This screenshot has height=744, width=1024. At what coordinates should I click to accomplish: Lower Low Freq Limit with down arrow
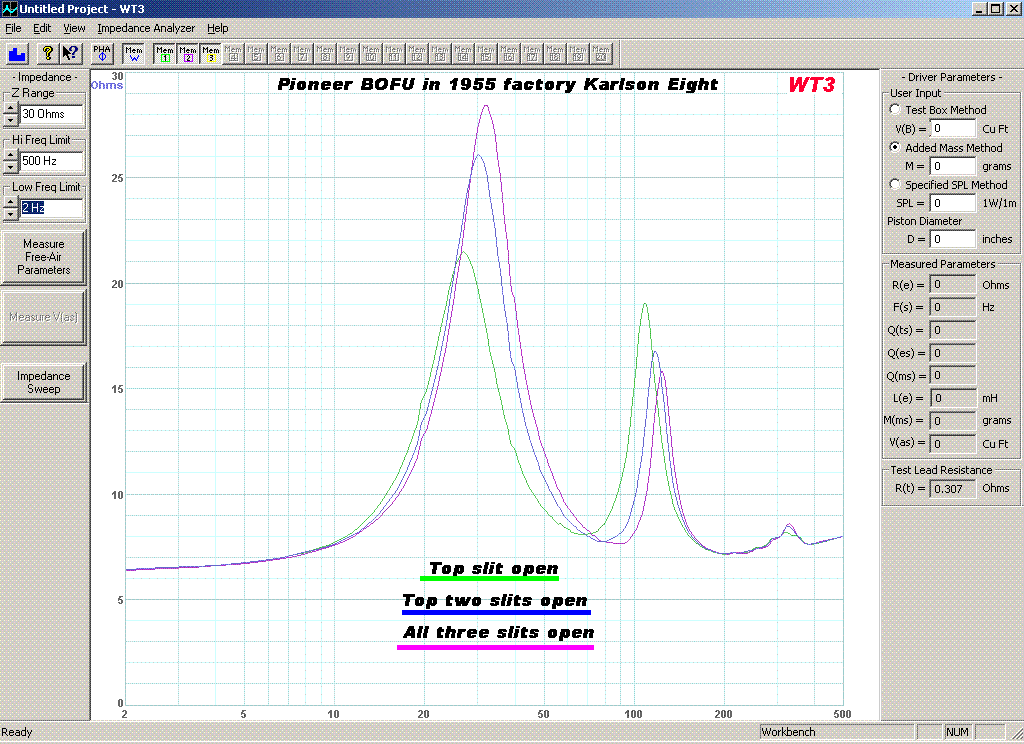pyautogui.click(x=10, y=214)
